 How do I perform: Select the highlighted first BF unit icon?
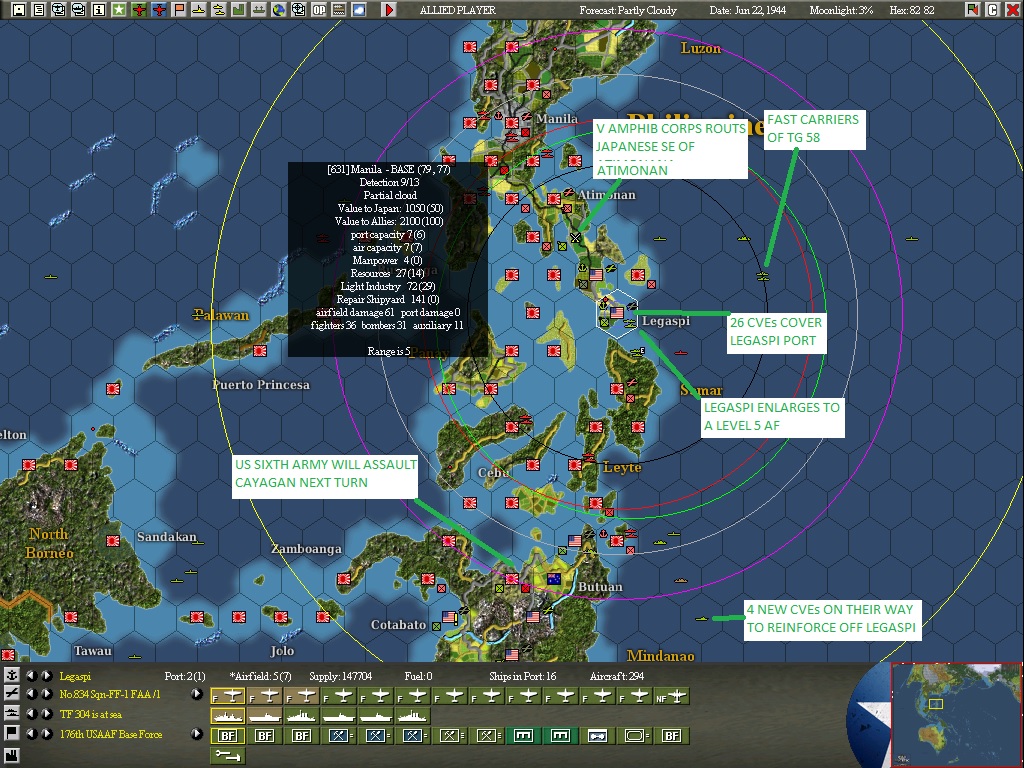click(228, 736)
